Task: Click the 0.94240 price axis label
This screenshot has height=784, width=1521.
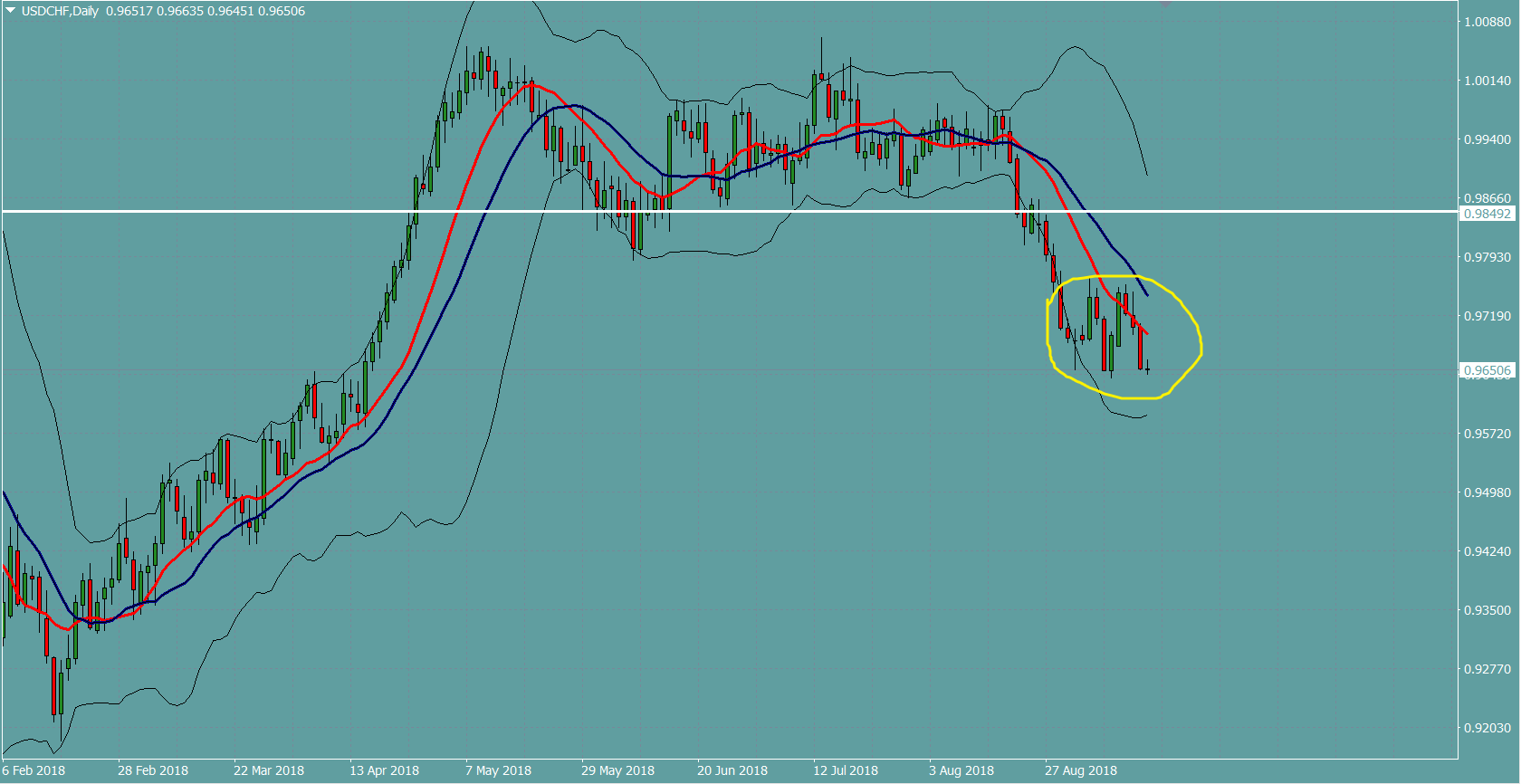Action: [1488, 551]
